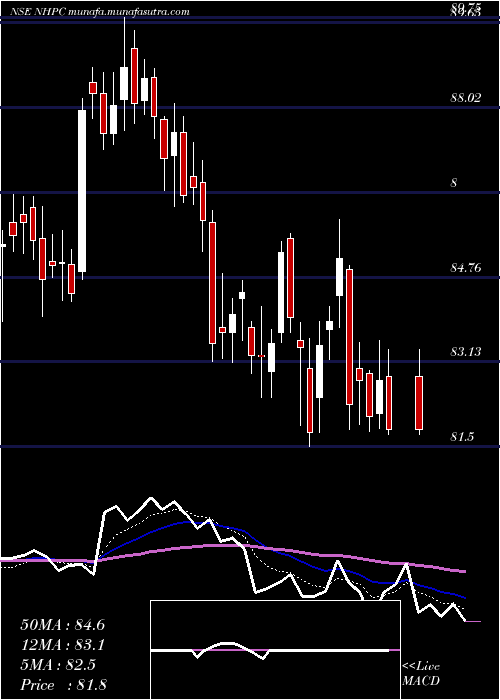Screen dimensions: 500x700
Task: Select the 88.02 price level label
Action: pos(466,98)
